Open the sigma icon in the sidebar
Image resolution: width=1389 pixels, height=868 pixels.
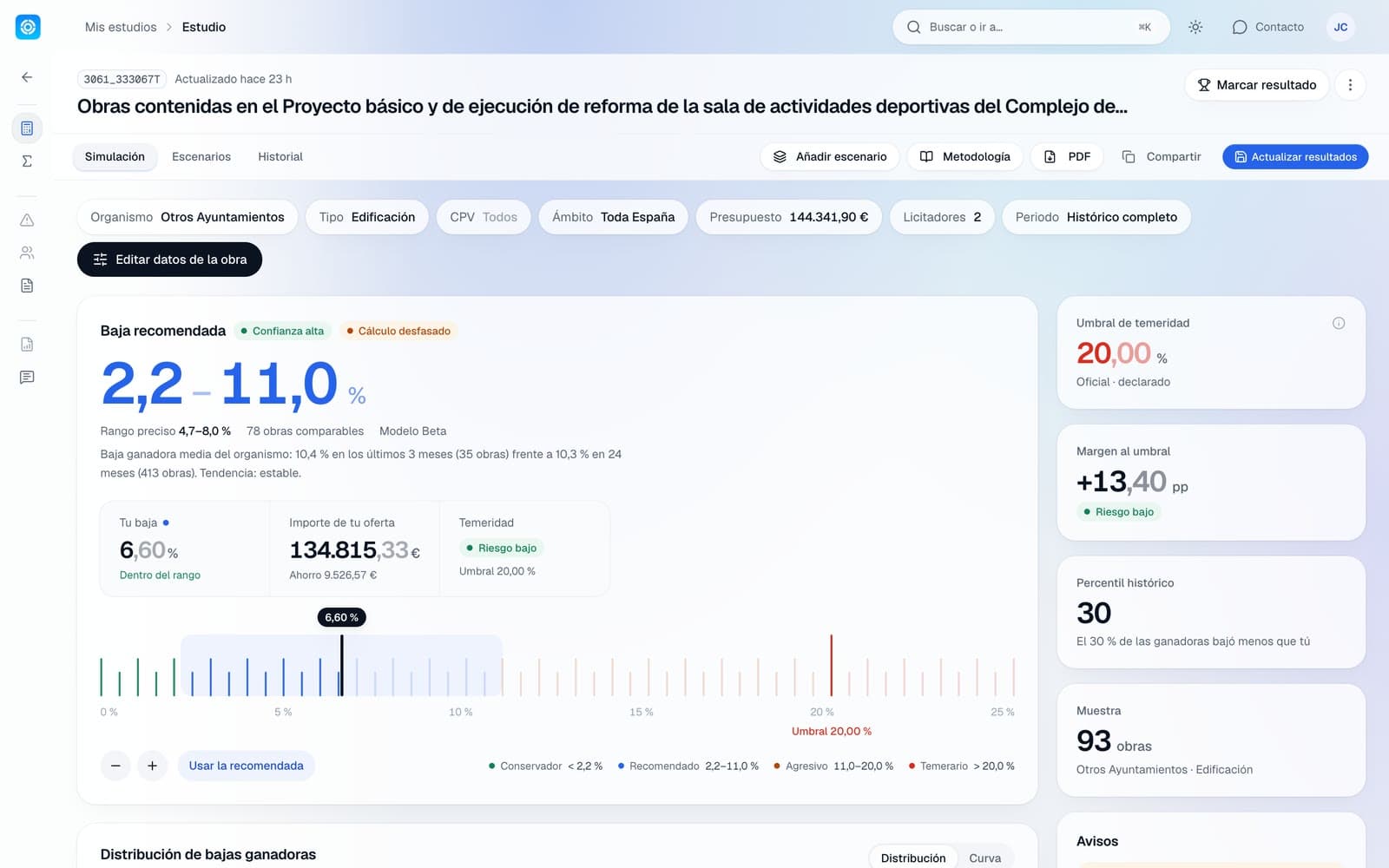[27, 161]
